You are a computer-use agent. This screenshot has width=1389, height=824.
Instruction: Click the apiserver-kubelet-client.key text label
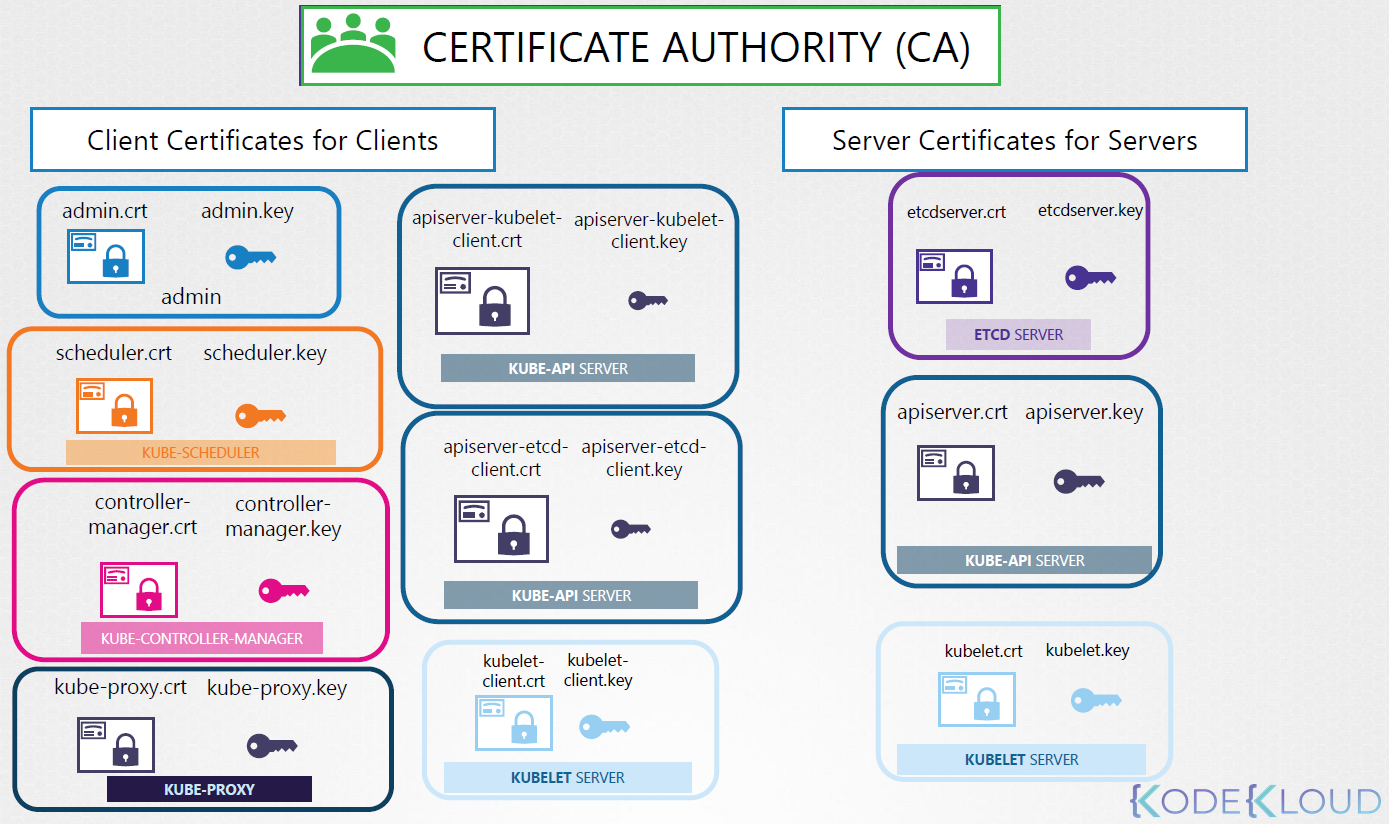coord(649,231)
